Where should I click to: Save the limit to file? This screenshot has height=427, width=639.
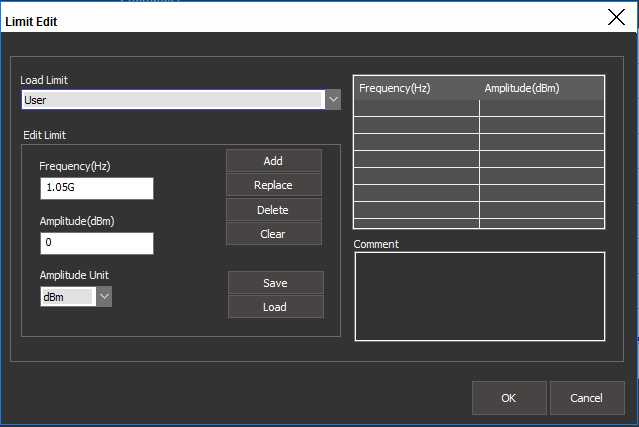coord(275,283)
